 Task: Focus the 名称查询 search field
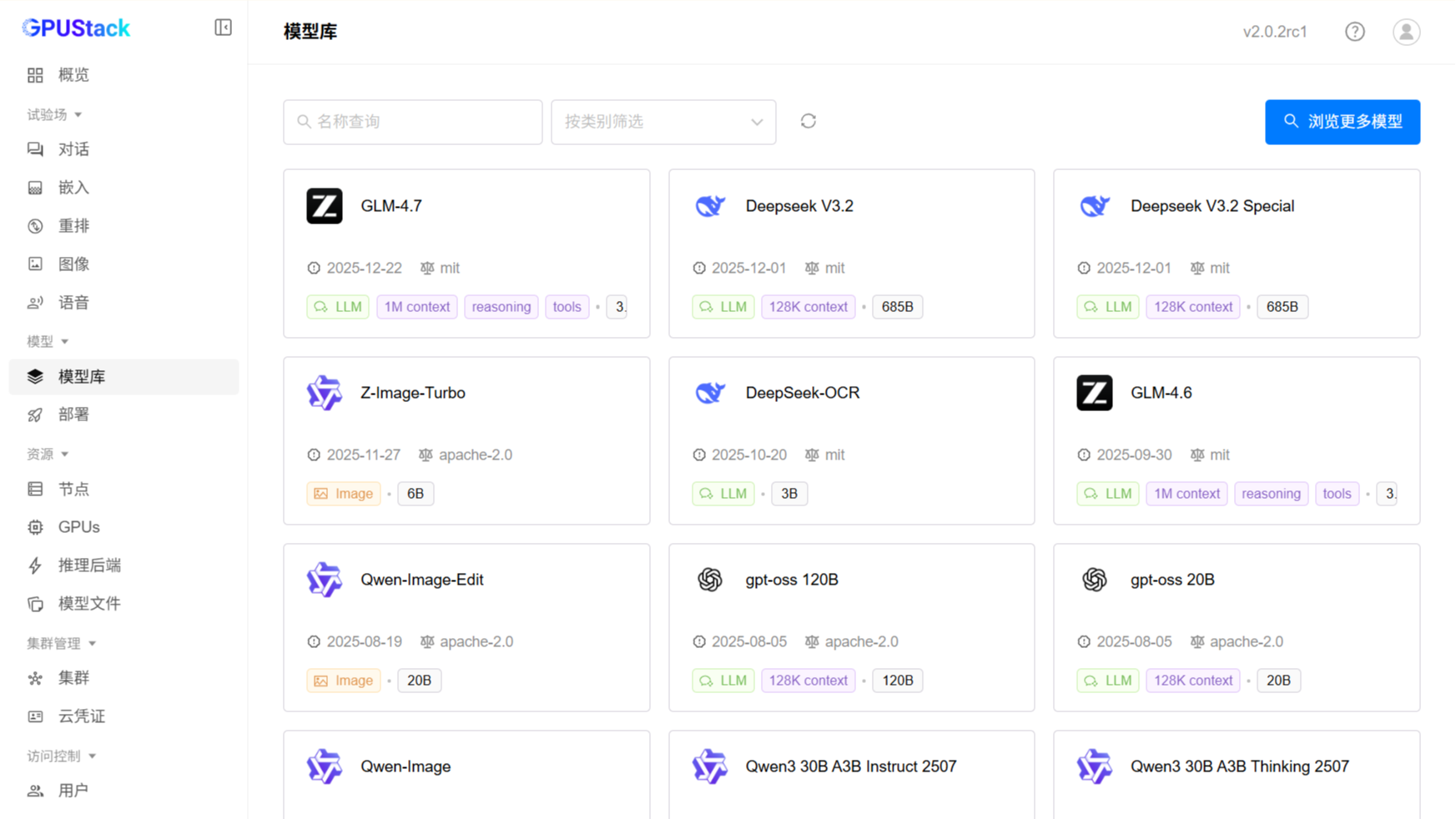413,122
